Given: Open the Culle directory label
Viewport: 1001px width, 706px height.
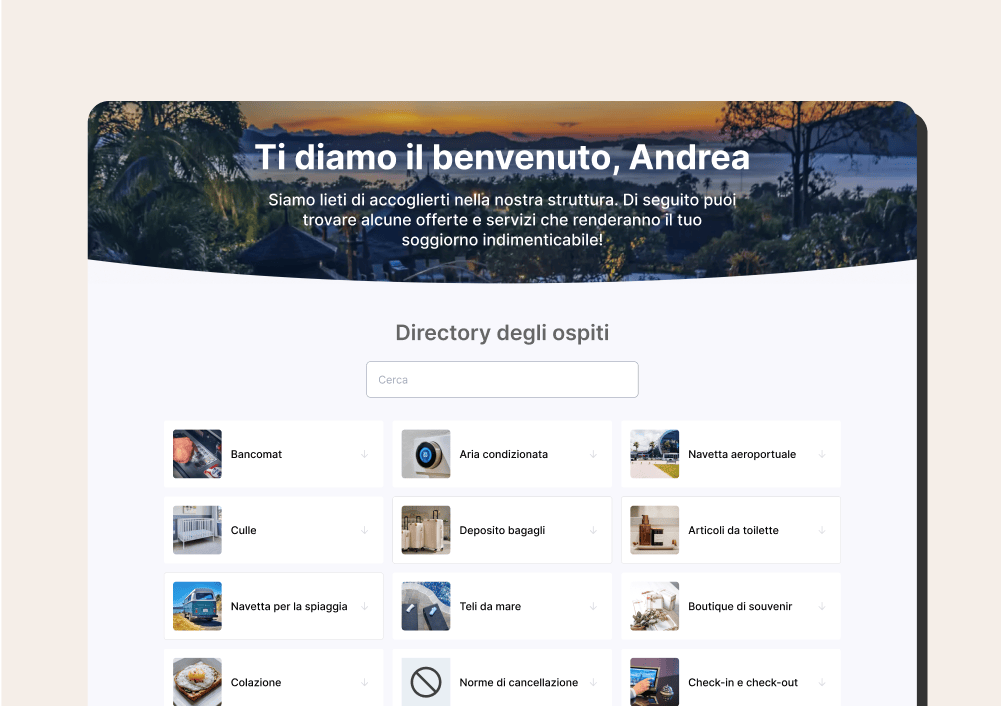Looking at the screenshot, I should point(244,530).
